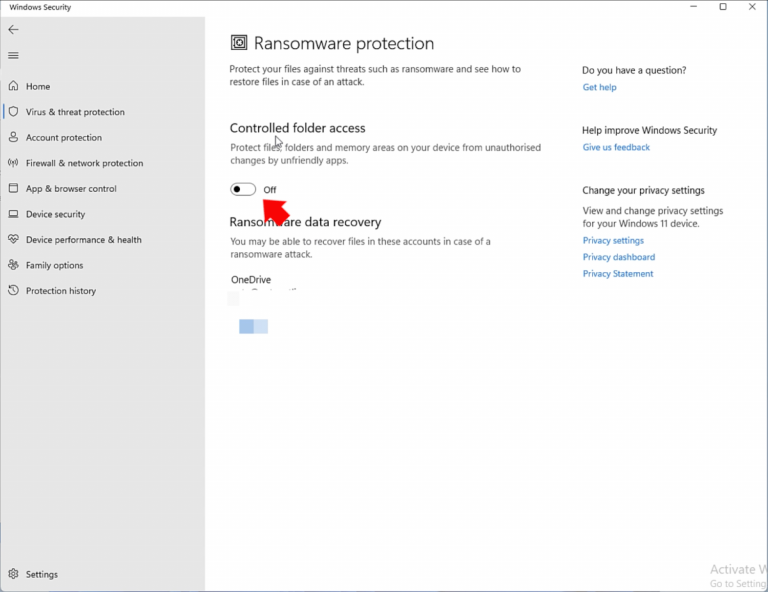Open the Home page
This screenshot has height=592, width=768.
coord(38,86)
